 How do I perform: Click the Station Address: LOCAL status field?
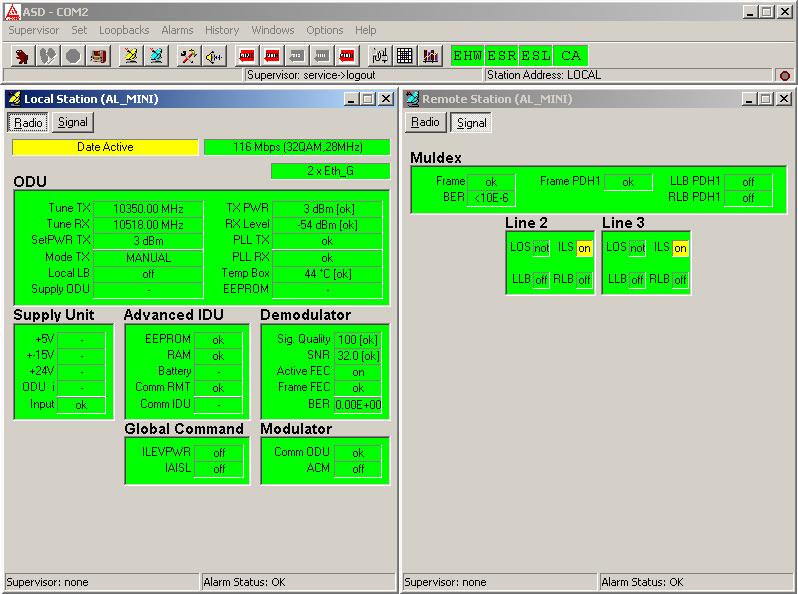tap(628, 75)
